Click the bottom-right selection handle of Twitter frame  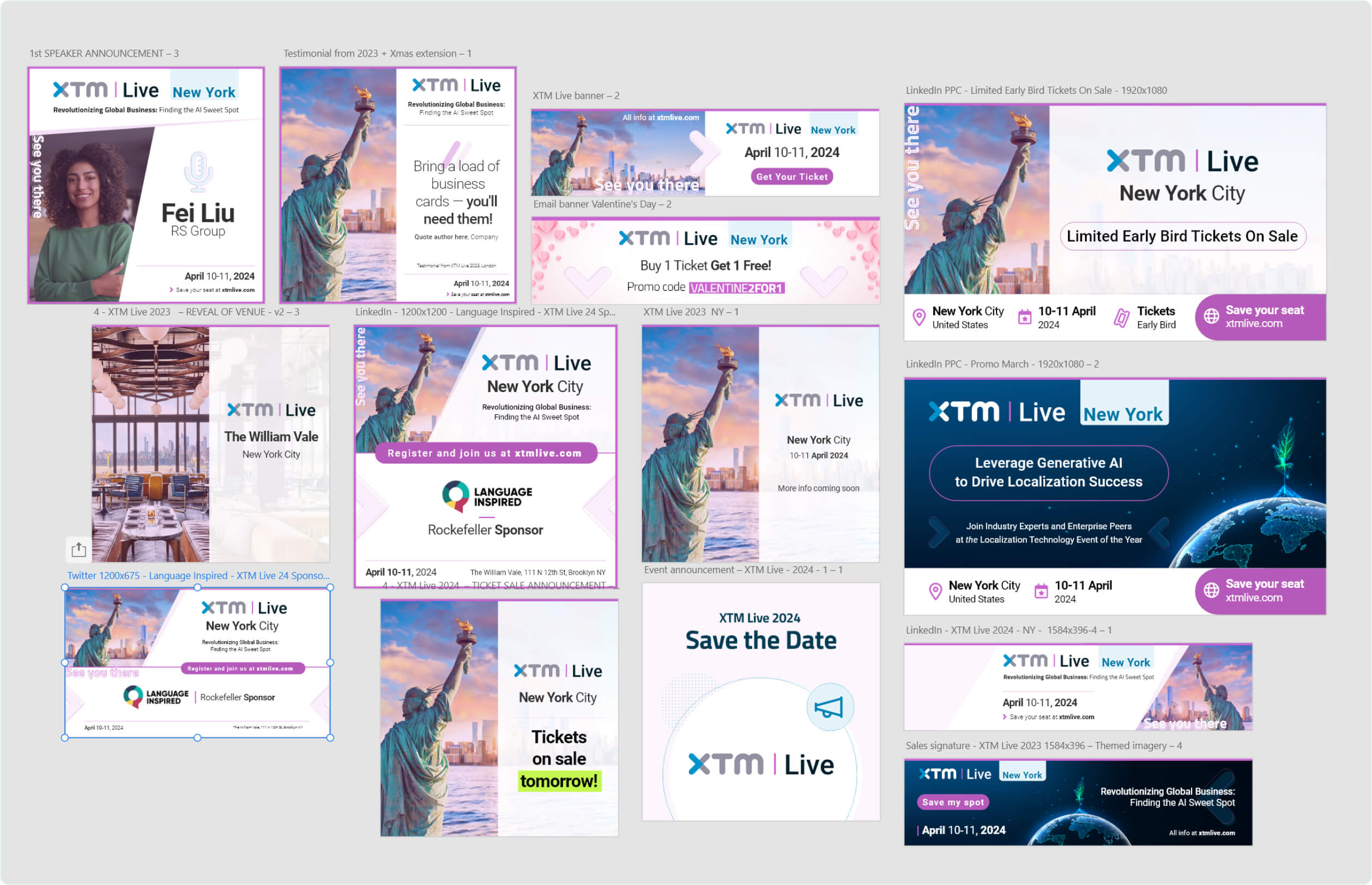point(330,738)
